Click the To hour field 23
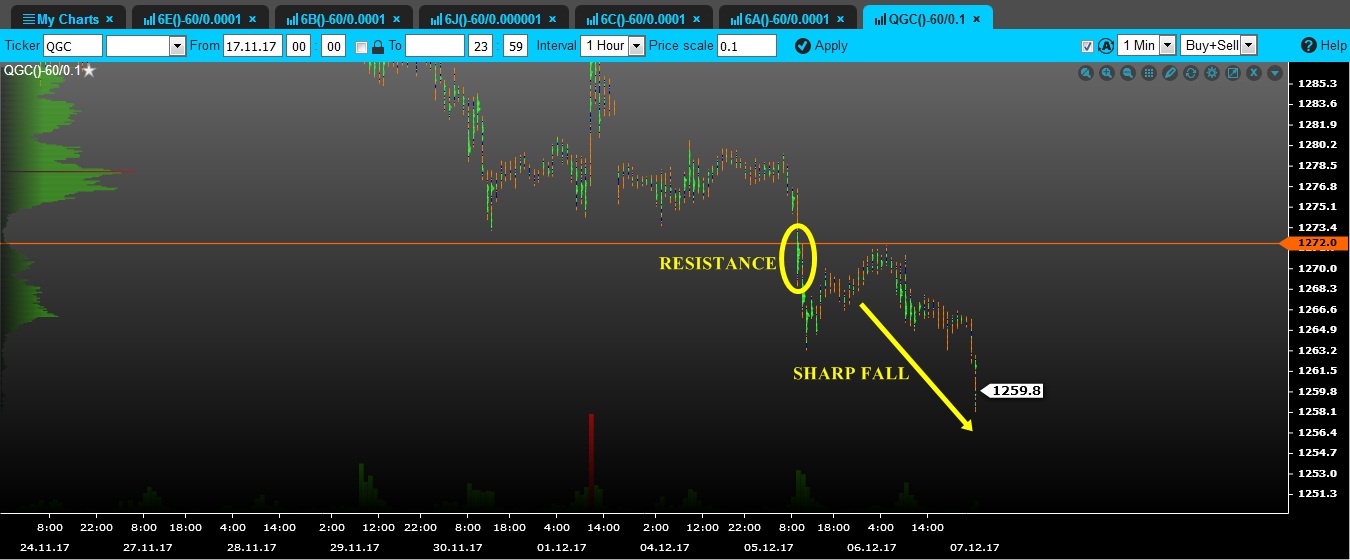The image size is (1350, 560). (x=481, y=46)
